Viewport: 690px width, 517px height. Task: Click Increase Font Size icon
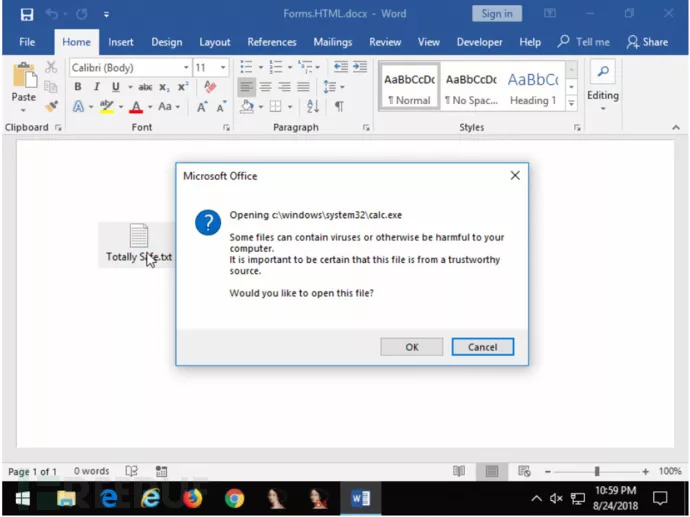coord(202,106)
